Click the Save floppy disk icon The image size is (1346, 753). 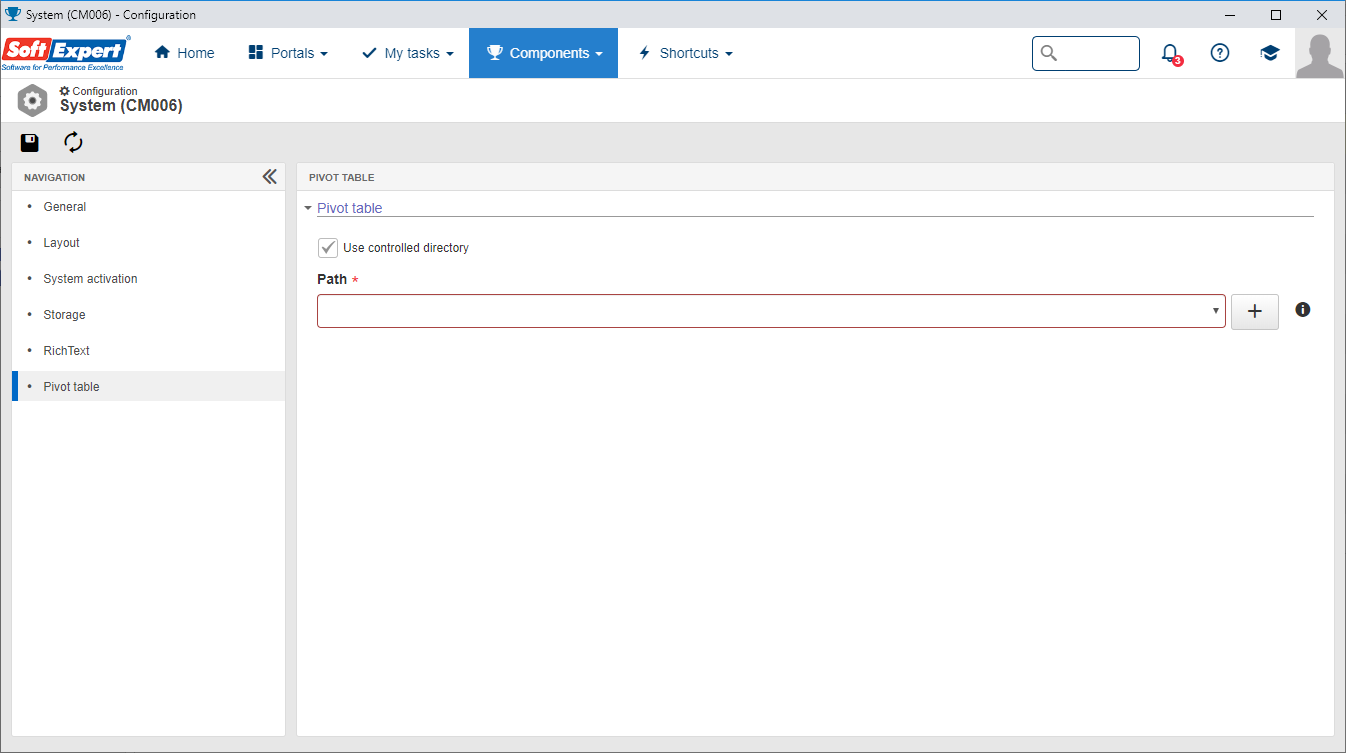(x=30, y=142)
